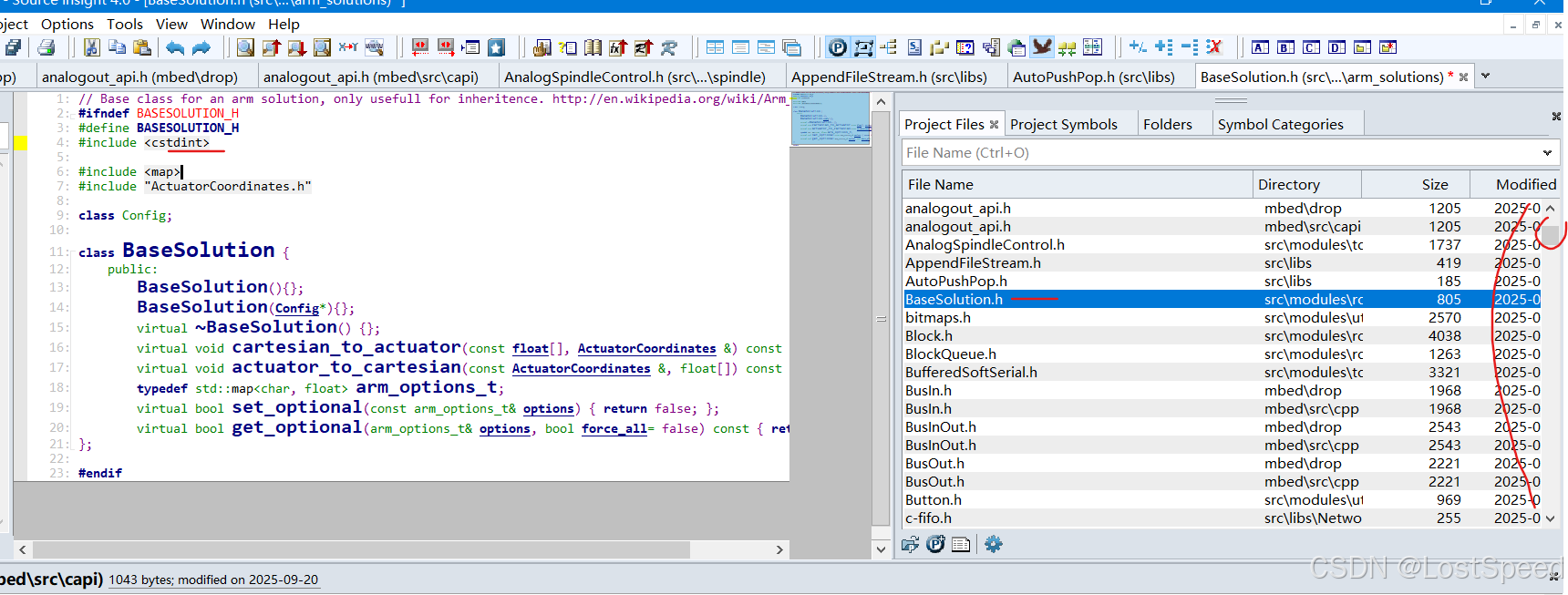The width and height of the screenshot is (1568, 595).
Task: Close the Project Files tab
Action: point(994,125)
